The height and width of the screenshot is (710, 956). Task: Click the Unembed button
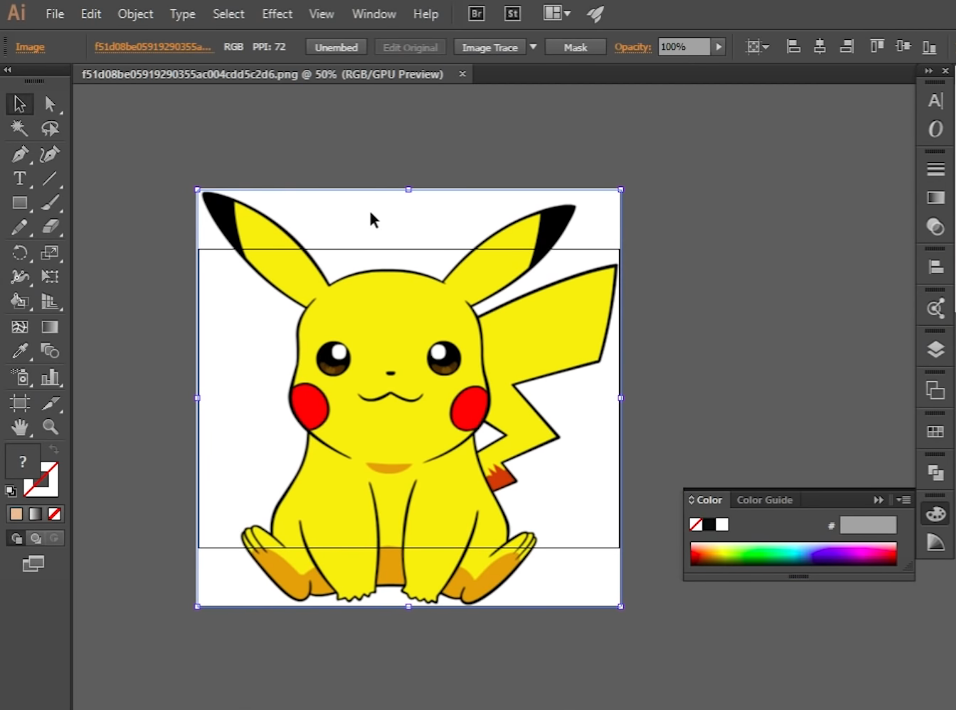point(336,47)
